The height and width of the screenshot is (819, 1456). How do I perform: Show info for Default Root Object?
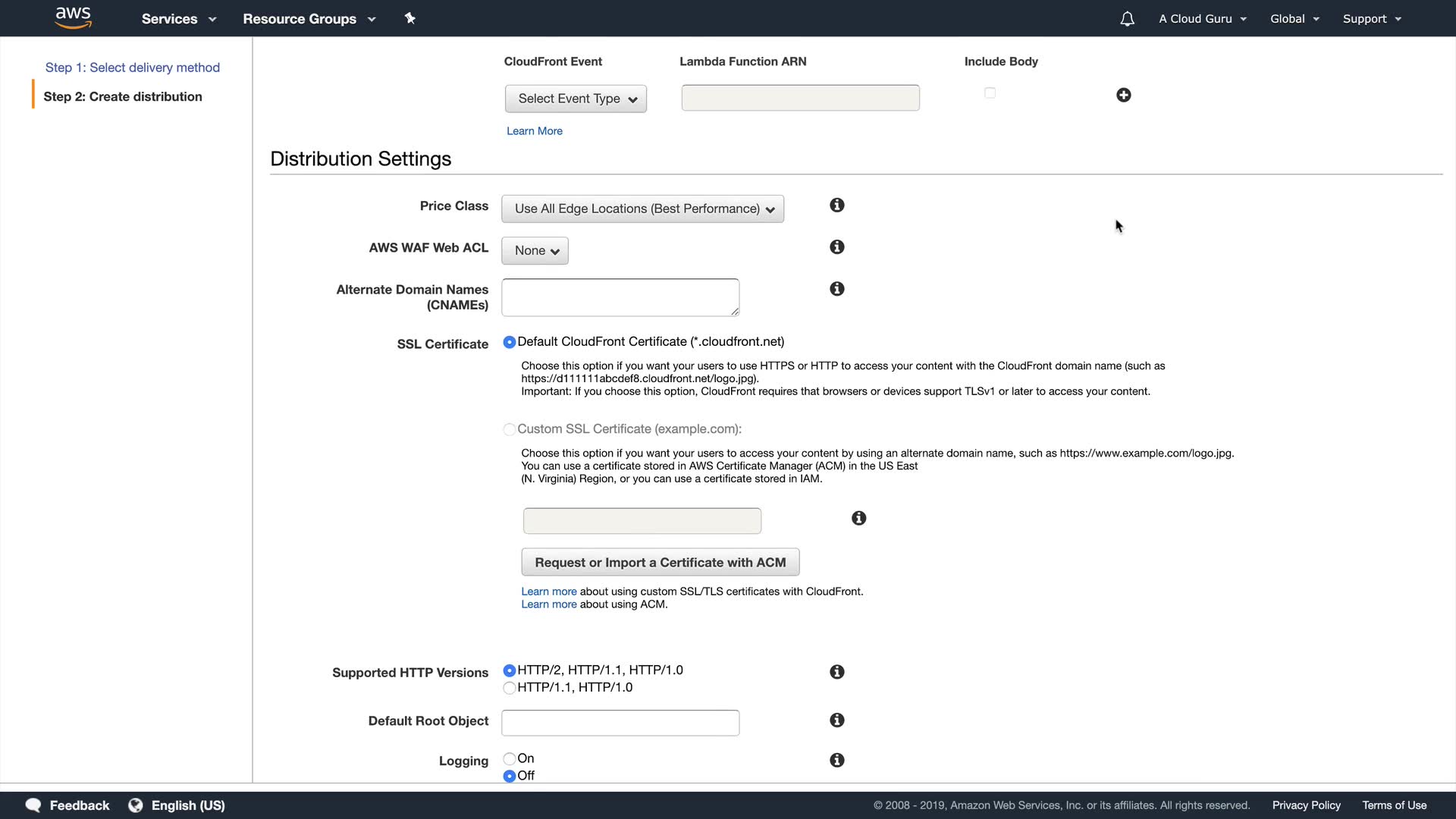tap(836, 720)
